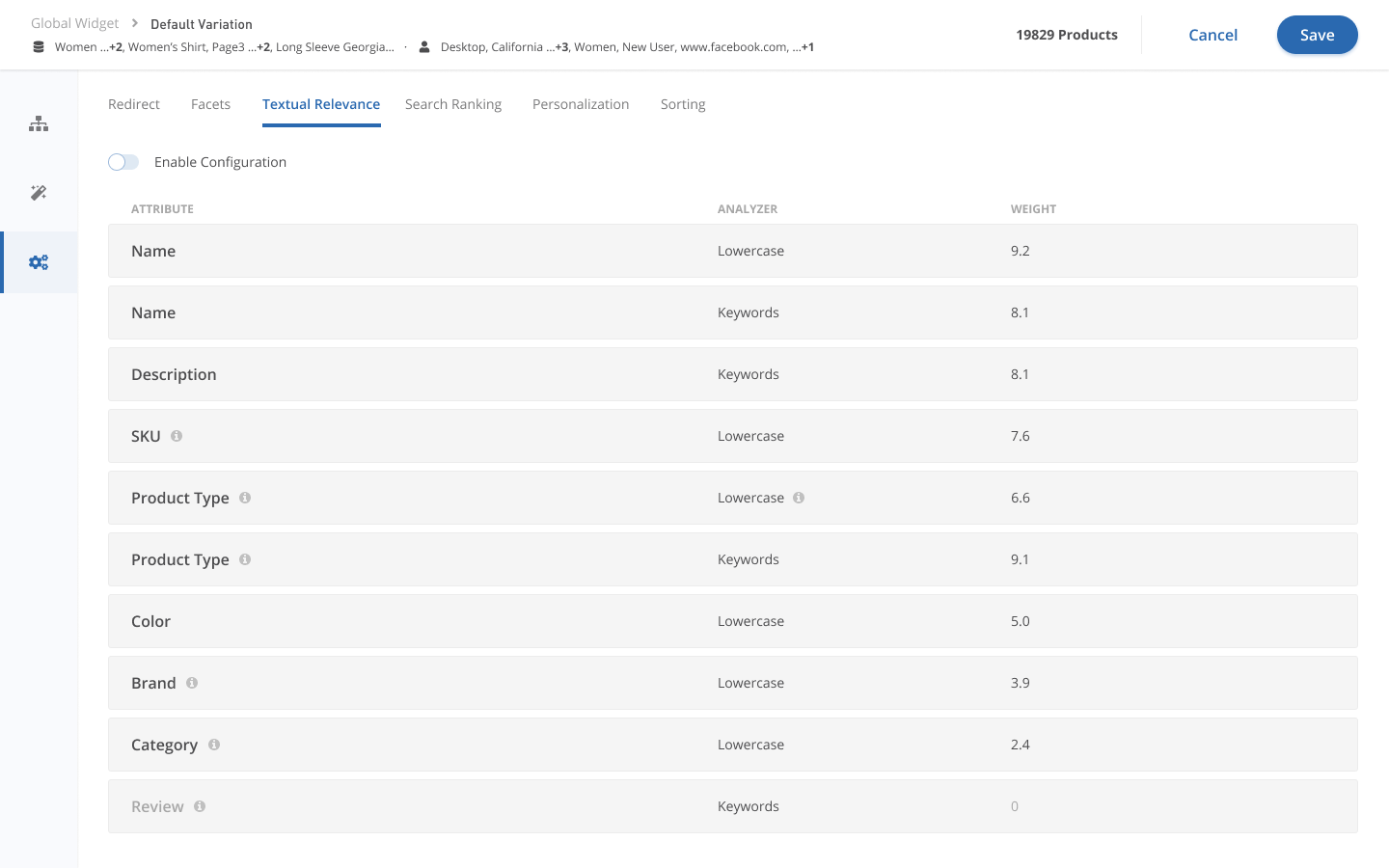Click the Brand attribute label

pos(153,683)
